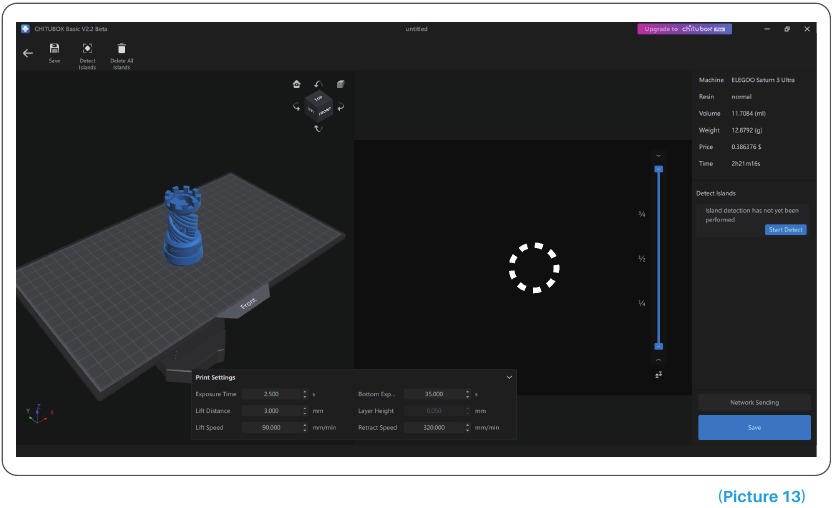833x508 pixels.
Task: Click the top handle of layer slider
Action: [x=658, y=169]
